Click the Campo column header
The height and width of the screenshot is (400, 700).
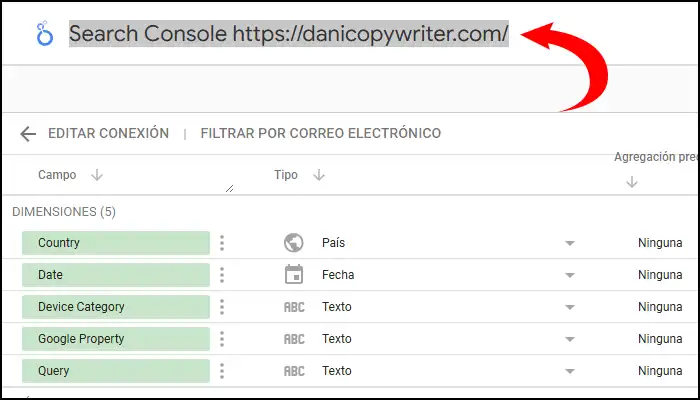(x=57, y=175)
